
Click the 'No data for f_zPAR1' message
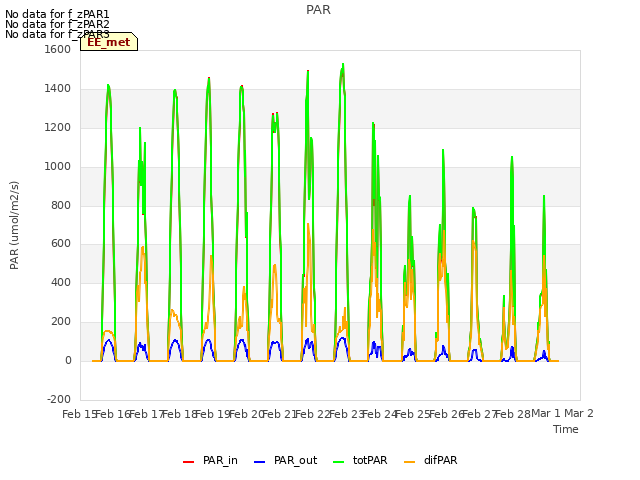(x=57, y=14)
